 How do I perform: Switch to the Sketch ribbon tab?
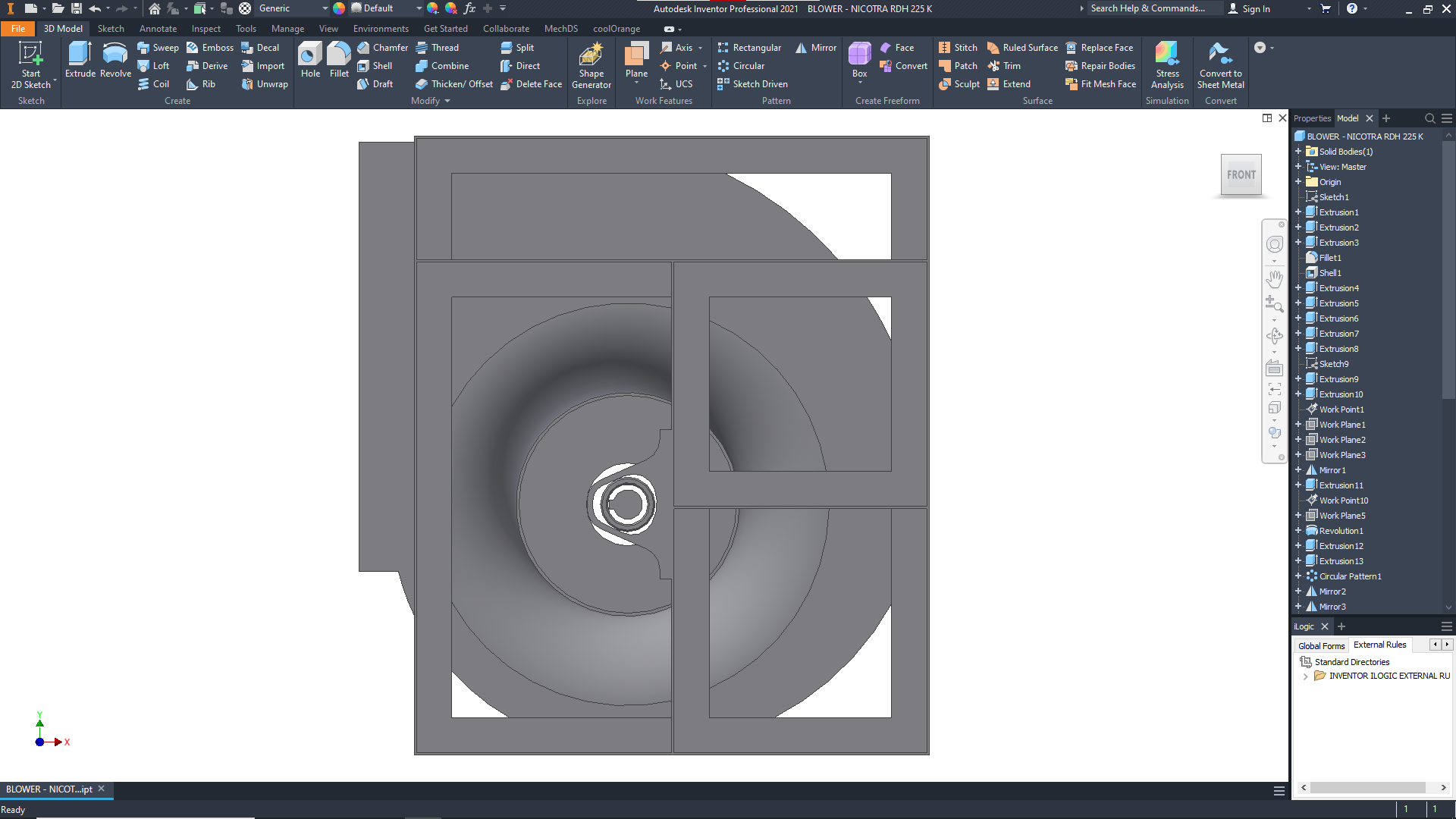(x=111, y=29)
